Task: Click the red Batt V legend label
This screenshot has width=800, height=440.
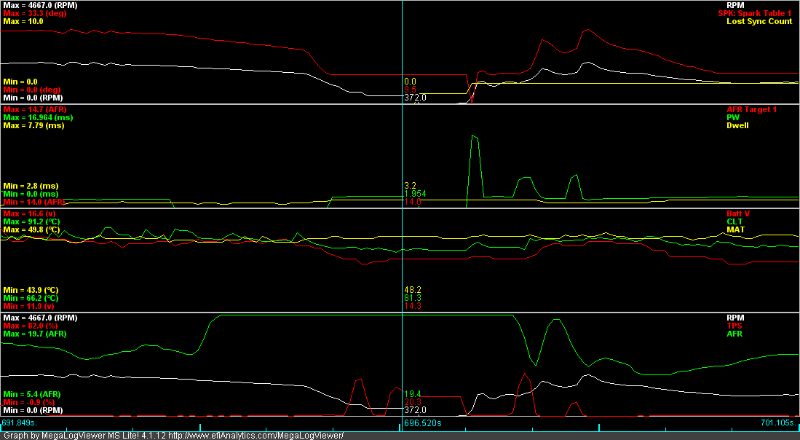Action: [782, 214]
